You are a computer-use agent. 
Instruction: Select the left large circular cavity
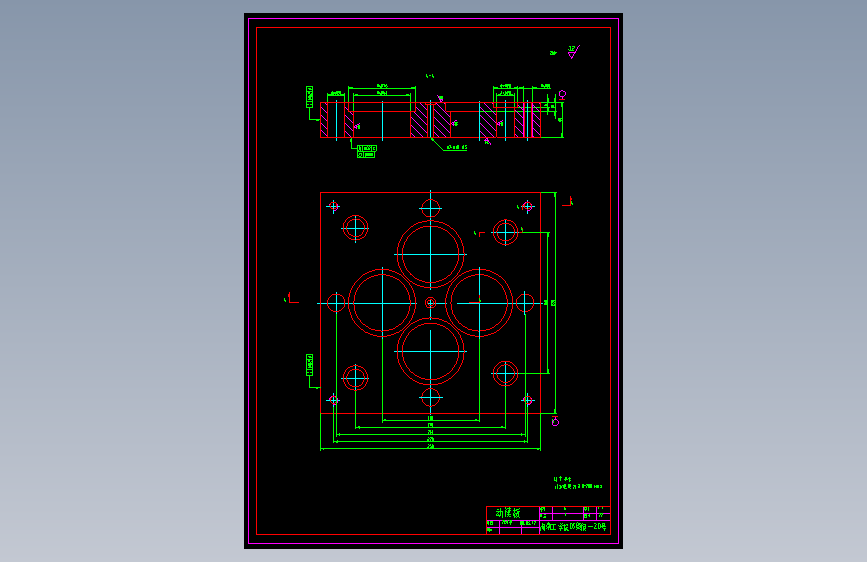coord(382,303)
